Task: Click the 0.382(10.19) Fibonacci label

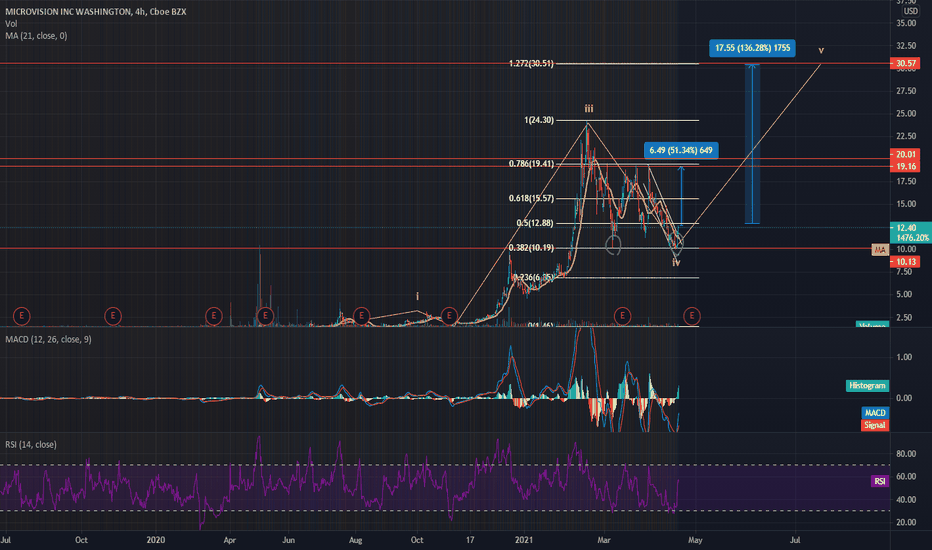Action: [531, 248]
